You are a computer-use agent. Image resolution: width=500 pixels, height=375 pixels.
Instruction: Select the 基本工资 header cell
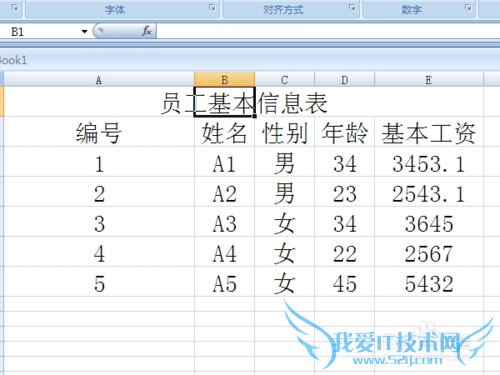coord(429,132)
